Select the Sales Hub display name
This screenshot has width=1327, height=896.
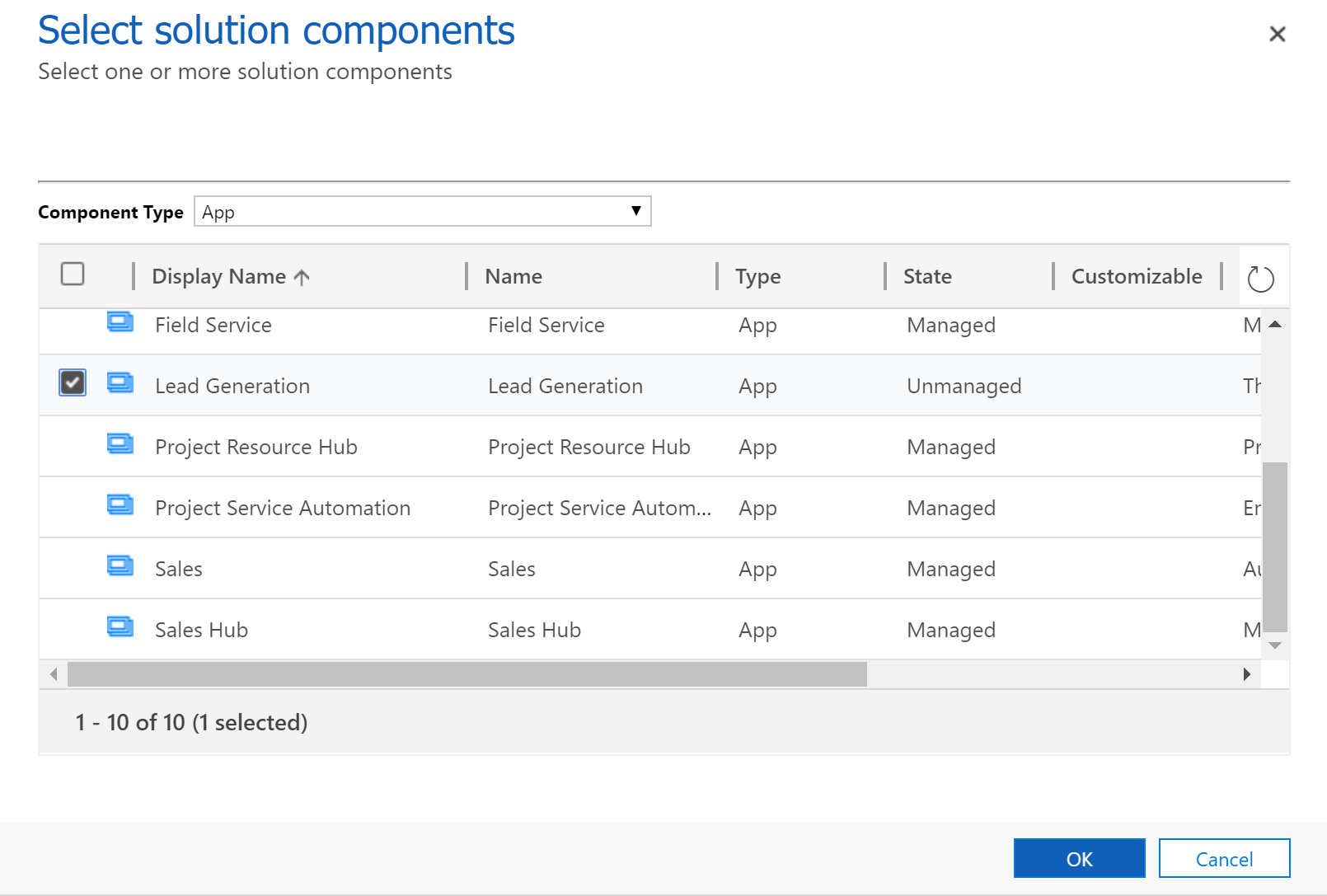[x=201, y=630]
